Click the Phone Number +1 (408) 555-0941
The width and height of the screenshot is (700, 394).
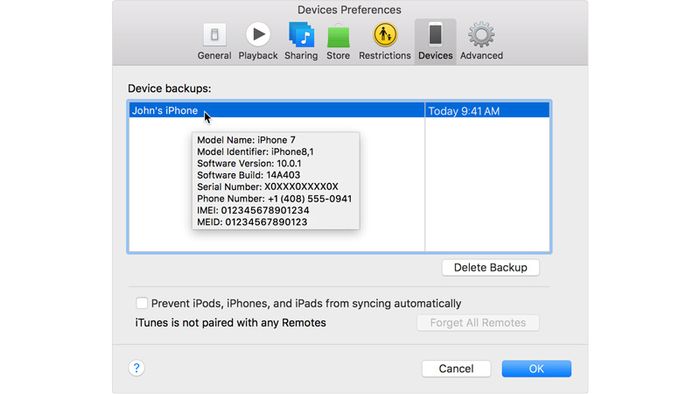pyautogui.click(x=274, y=199)
